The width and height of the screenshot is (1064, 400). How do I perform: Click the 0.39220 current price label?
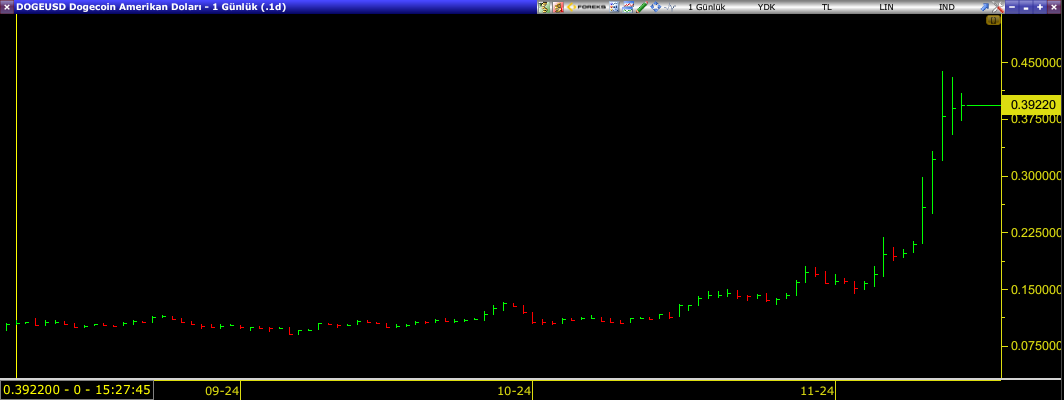pyautogui.click(x=1031, y=104)
